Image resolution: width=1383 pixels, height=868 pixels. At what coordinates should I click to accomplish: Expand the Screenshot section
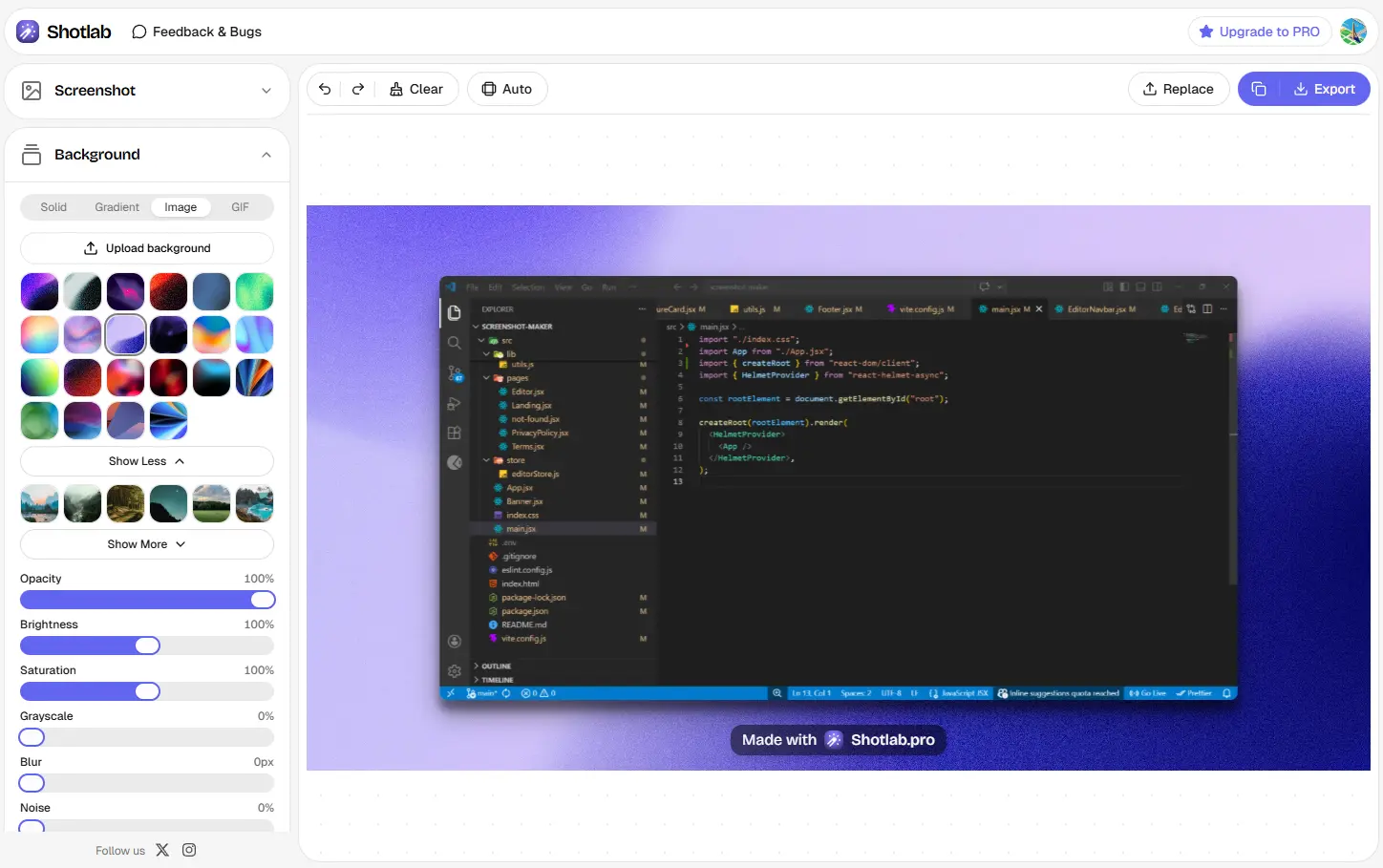click(x=147, y=91)
